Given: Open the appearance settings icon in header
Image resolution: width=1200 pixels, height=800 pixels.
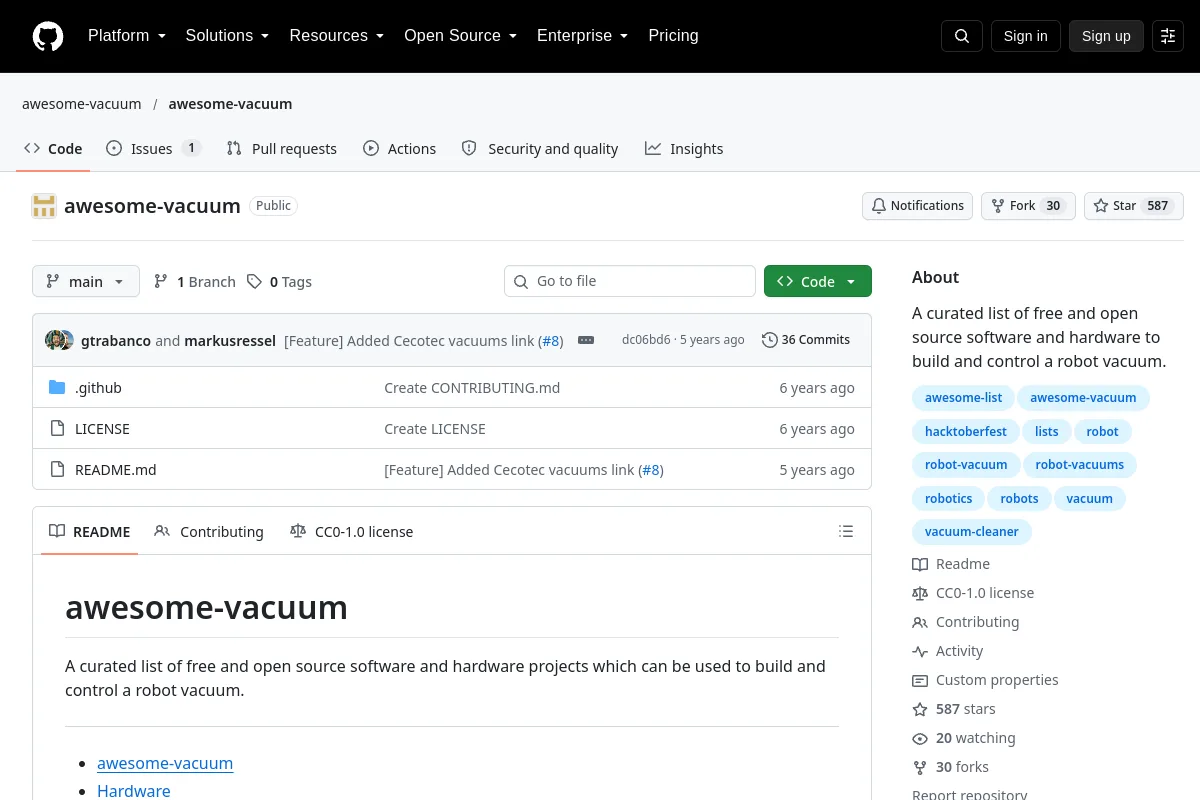Looking at the screenshot, I should tap(1168, 36).
